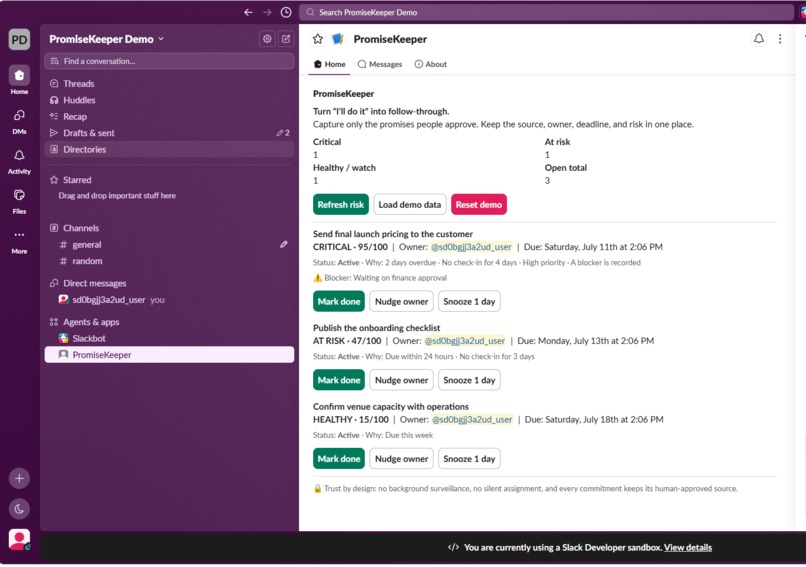Open Recap in the sidebar
The width and height of the screenshot is (806, 567).
click(x=169, y=117)
